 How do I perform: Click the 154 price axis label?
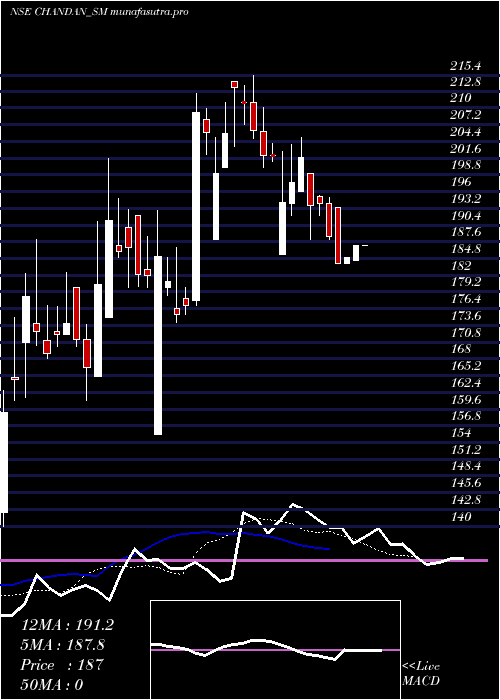[461, 433]
